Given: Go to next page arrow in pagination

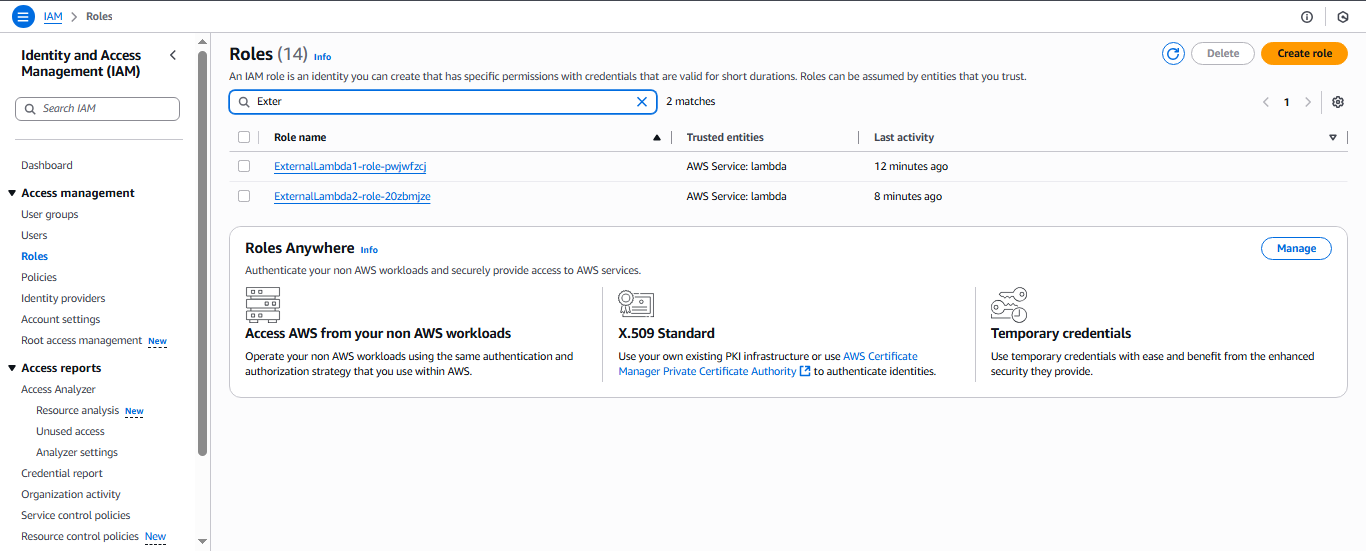Looking at the screenshot, I should [x=1307, y=102].
